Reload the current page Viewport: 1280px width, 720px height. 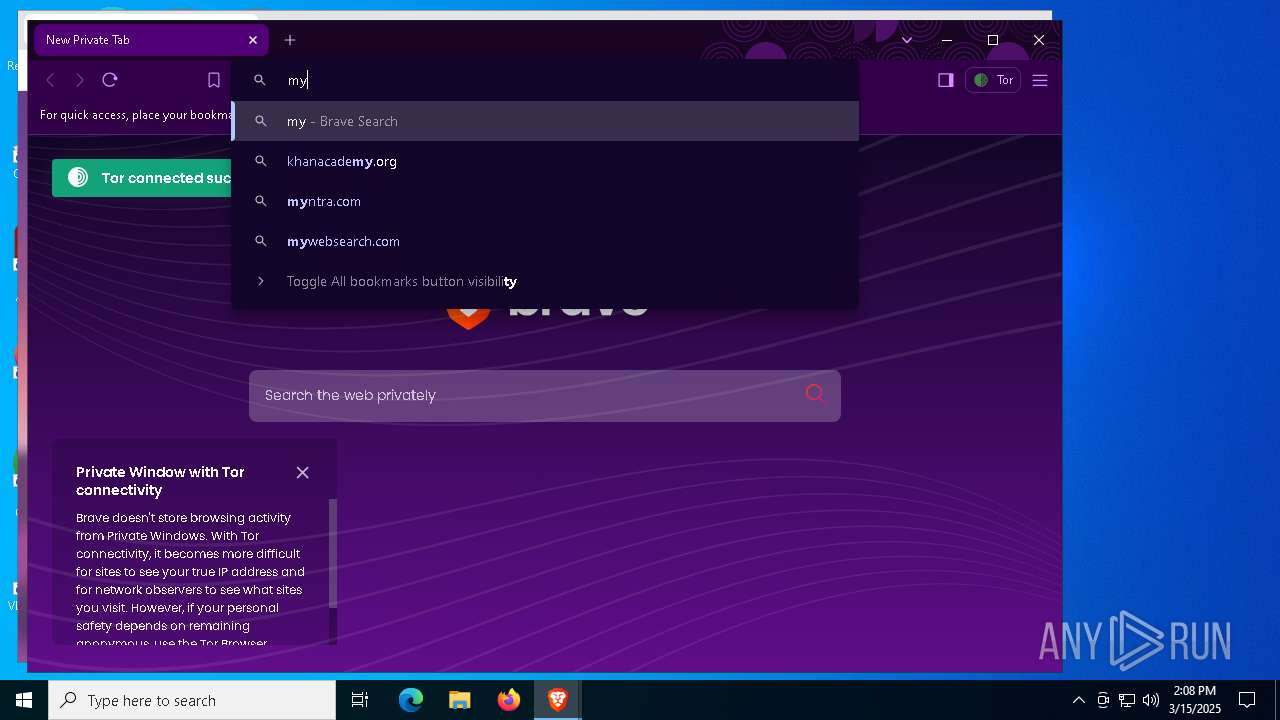(x=110, y=80)
